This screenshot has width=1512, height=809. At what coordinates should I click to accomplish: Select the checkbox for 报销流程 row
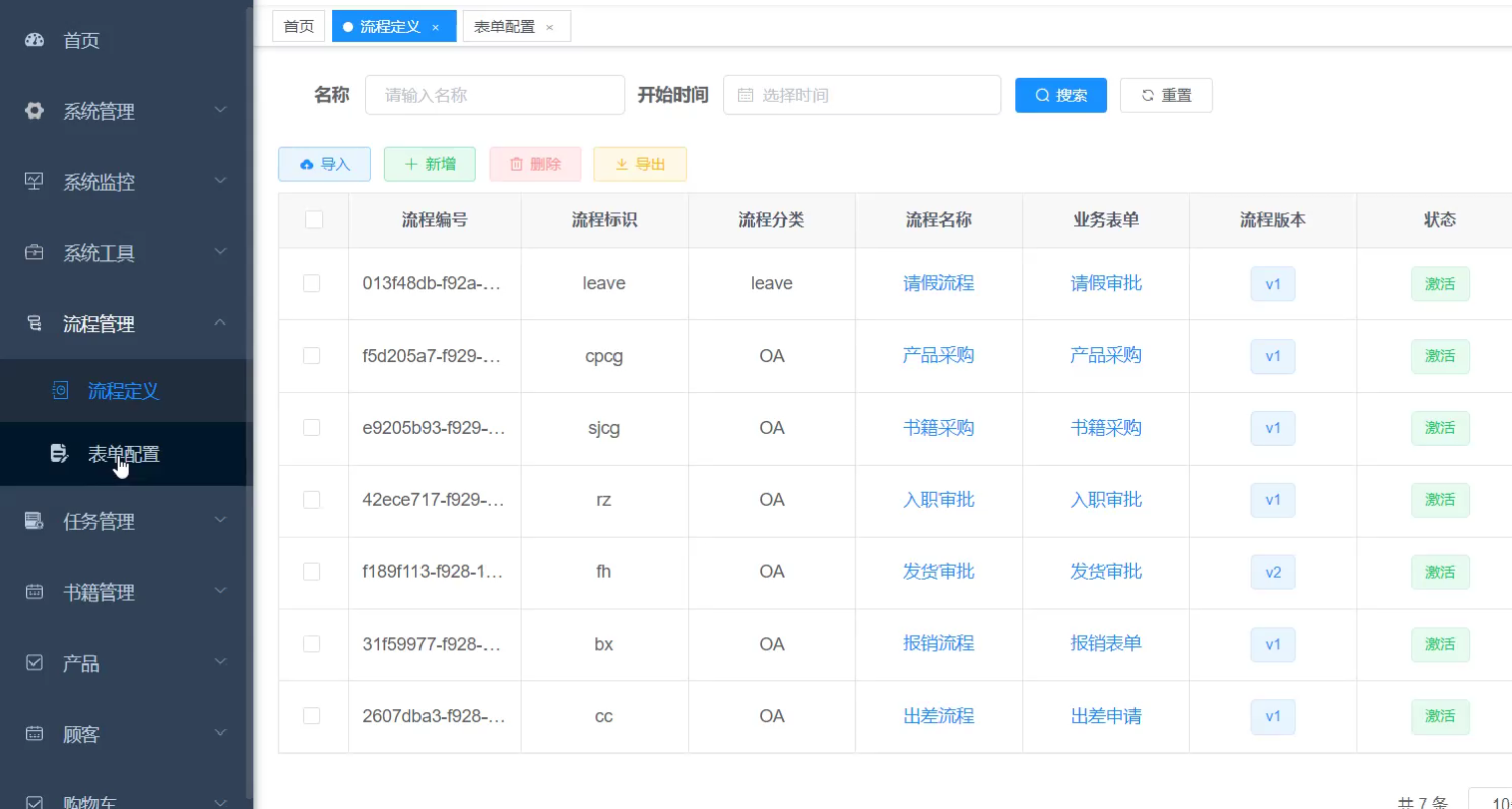coord(311,643)
